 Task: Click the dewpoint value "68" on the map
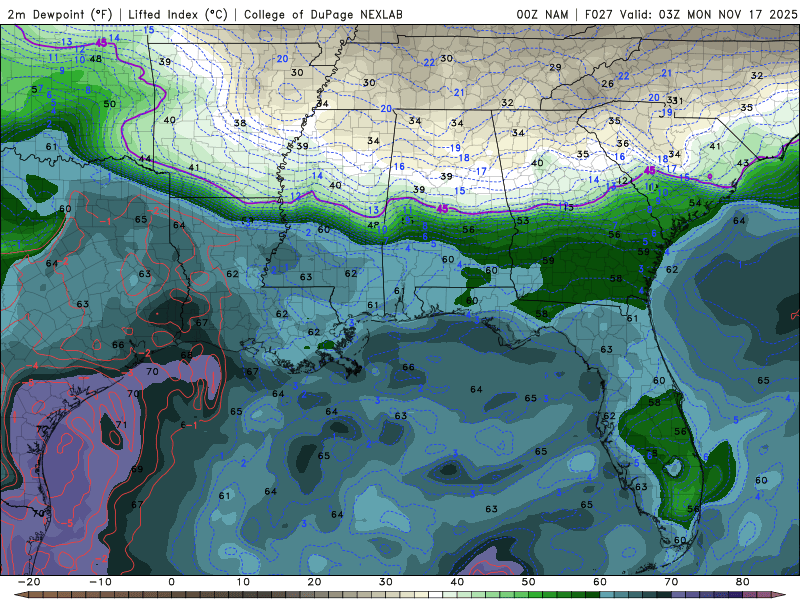click(x=186, y=355)
